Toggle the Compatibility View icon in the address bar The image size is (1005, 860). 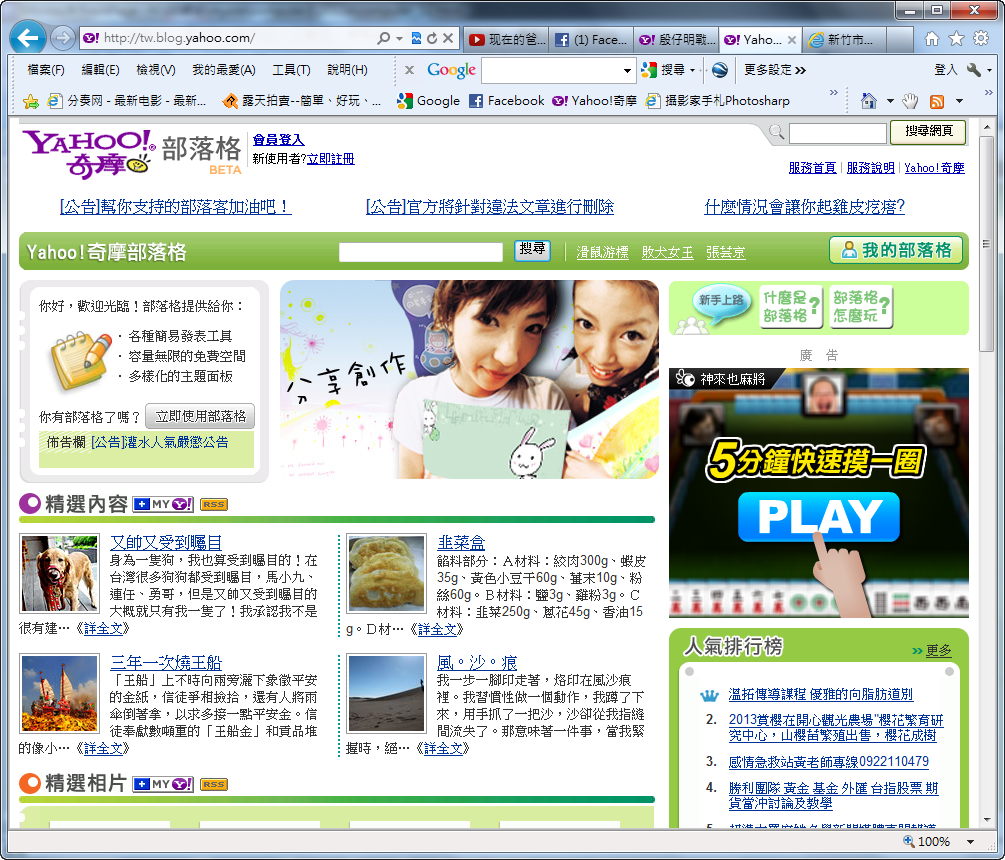(417, 38)
